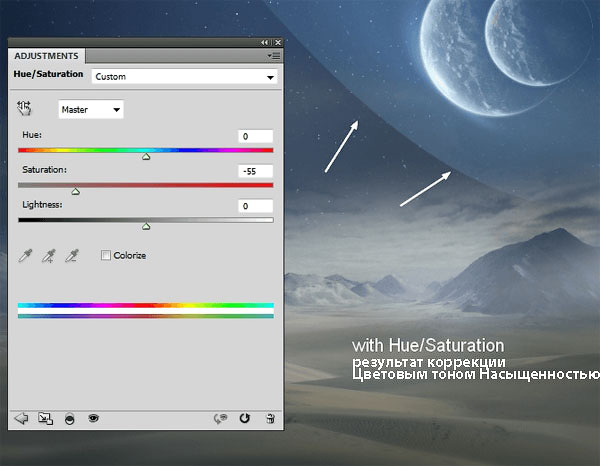
Task: Close the Adjustments panel
Action: tap(278, 42)
